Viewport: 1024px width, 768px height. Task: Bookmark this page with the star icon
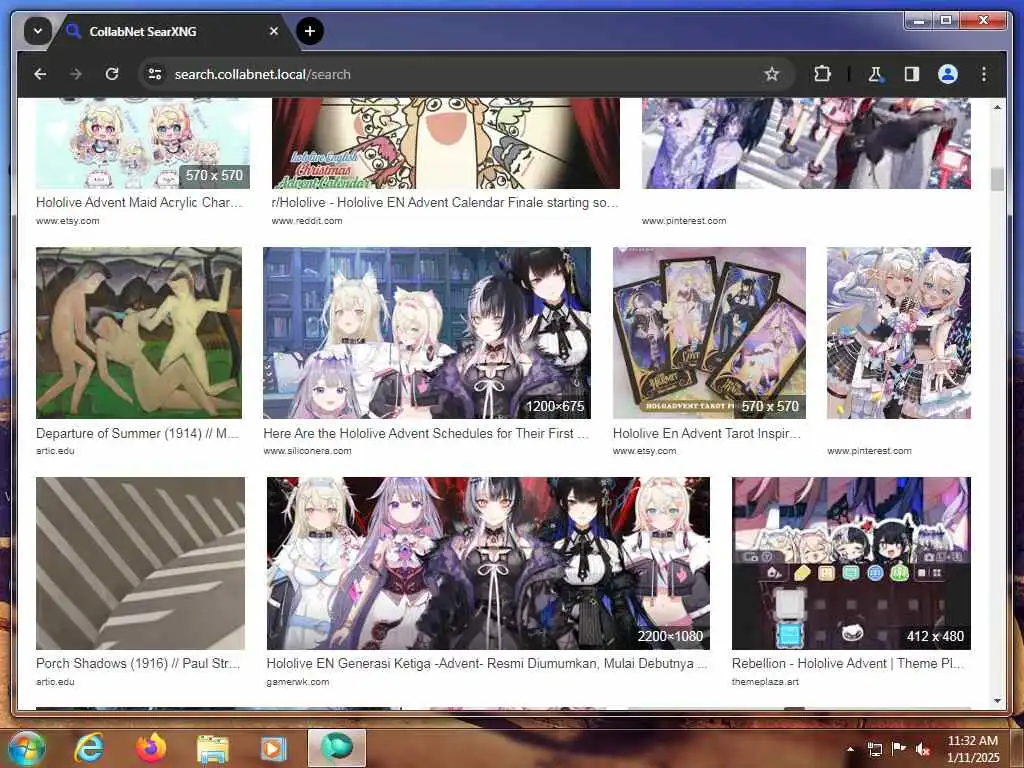(x=772, y=74)
